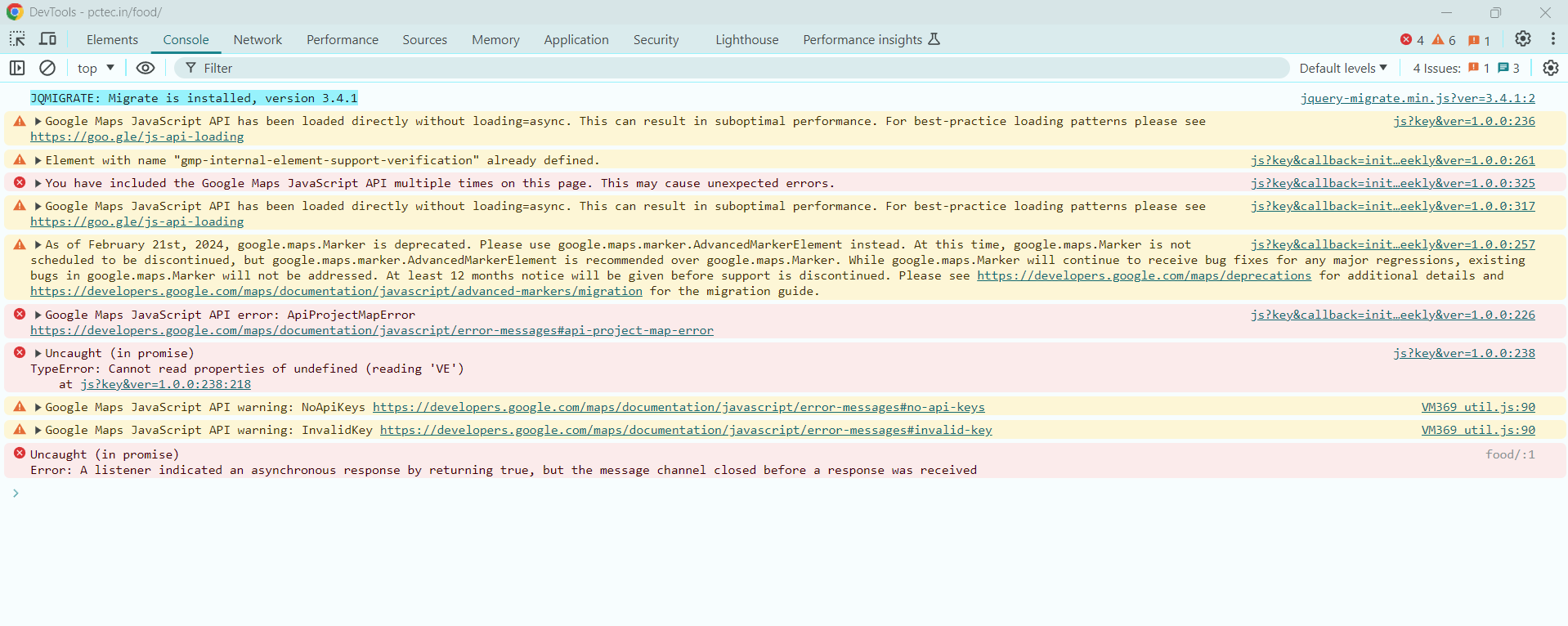Toggle the device toolbar icon
Image resolution: width=1568 pixels, height=626 pixels.
48,39
